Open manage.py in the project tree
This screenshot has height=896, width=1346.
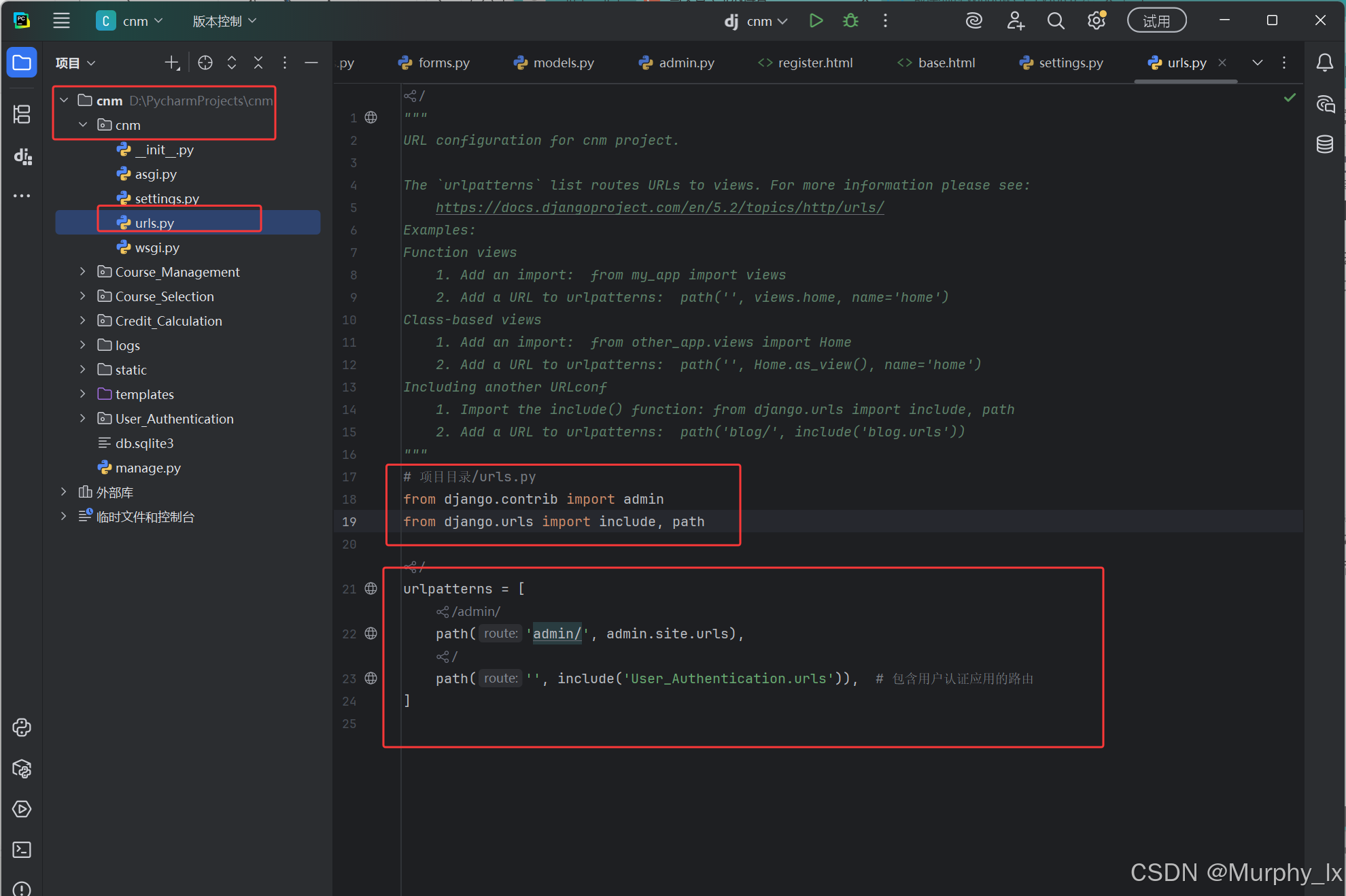tap(148, 468)
